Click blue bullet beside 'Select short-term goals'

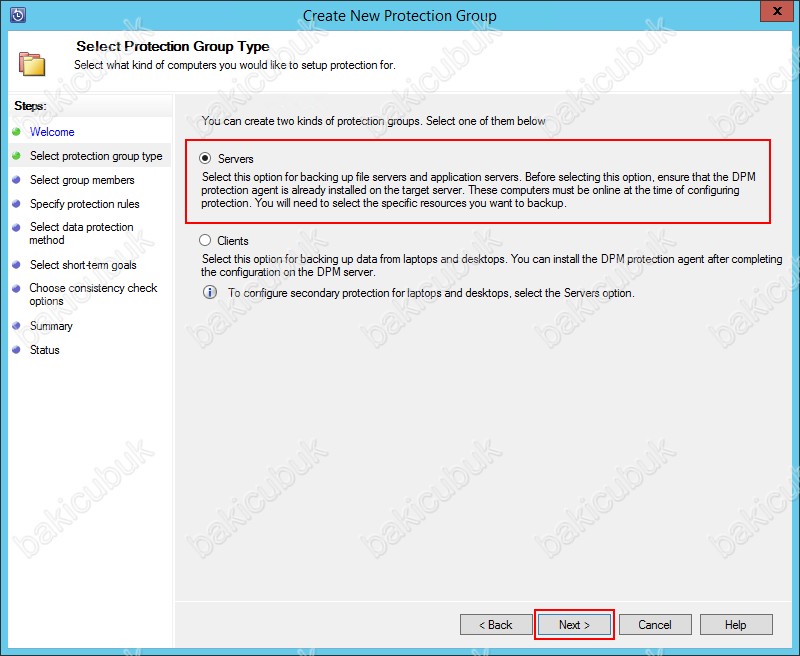coord(16,265)
